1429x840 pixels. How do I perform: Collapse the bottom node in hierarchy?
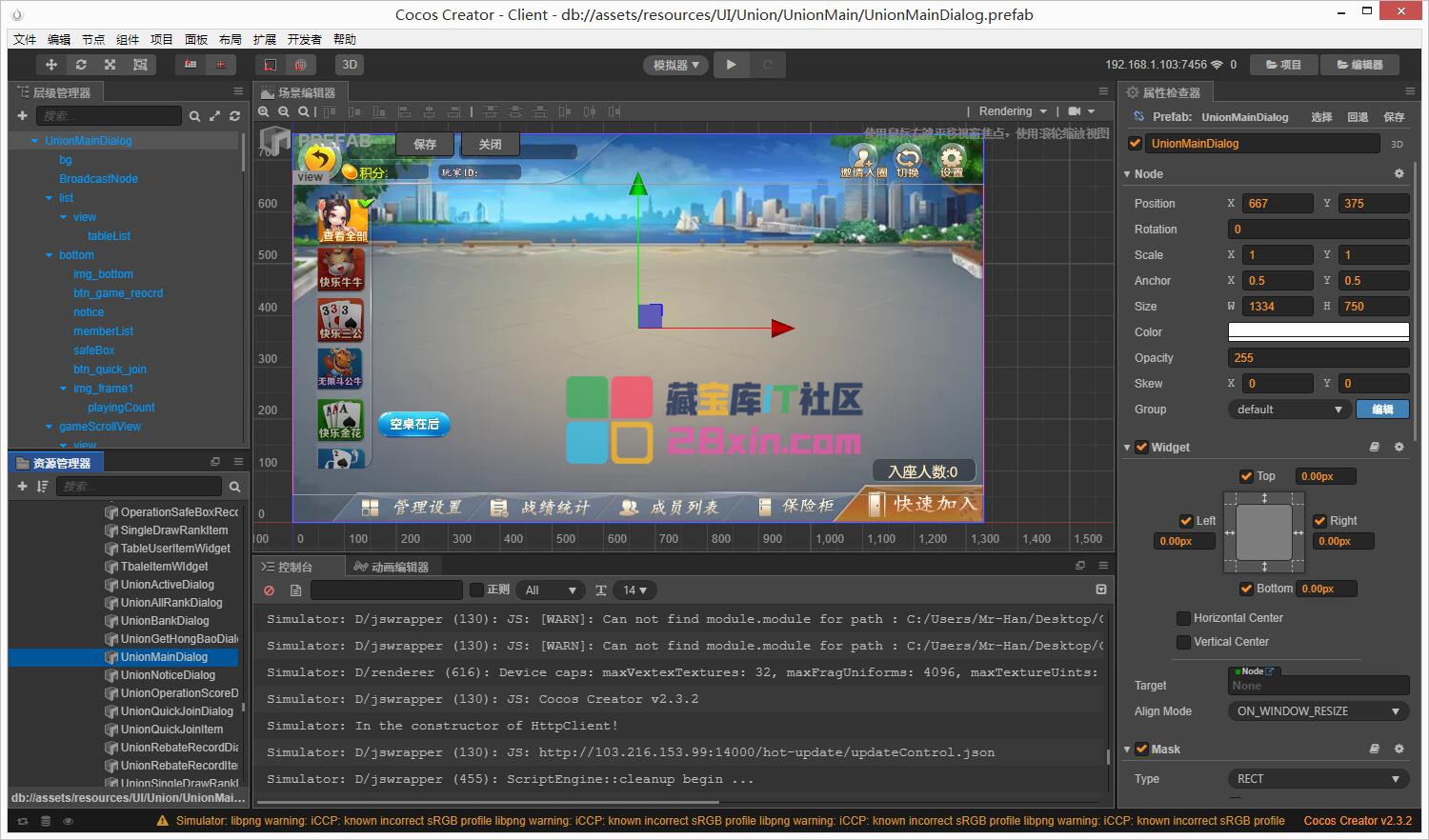[x=50, y=255]
